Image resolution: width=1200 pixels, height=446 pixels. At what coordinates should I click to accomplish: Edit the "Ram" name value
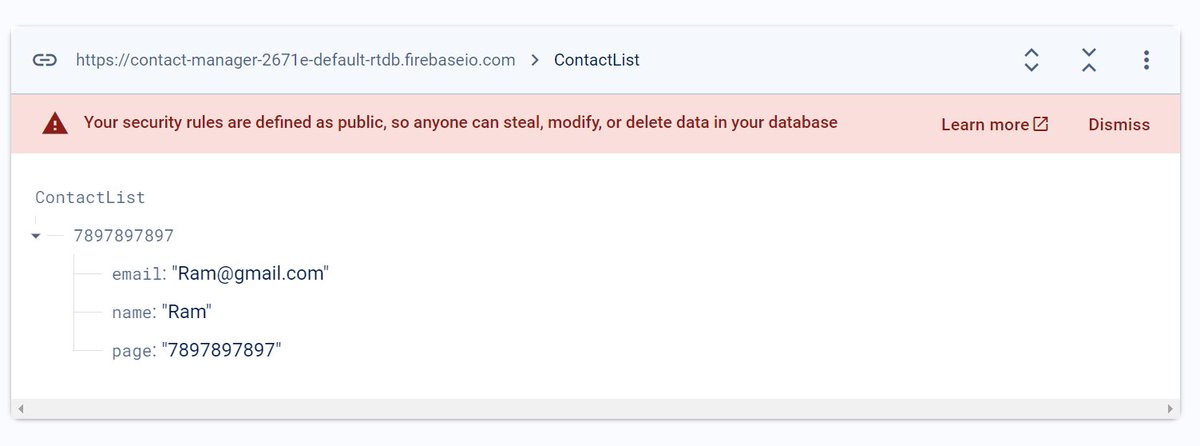(x=186, y=312)
